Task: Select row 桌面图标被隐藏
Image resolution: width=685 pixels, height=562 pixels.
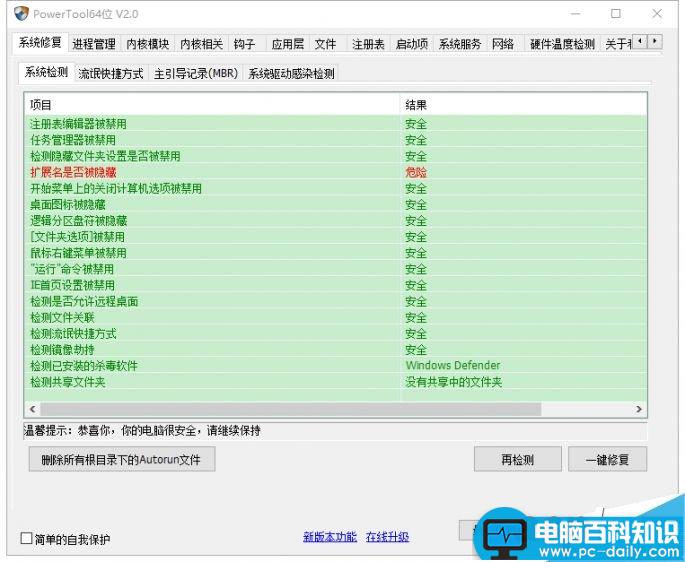Action: coord(336,205)
